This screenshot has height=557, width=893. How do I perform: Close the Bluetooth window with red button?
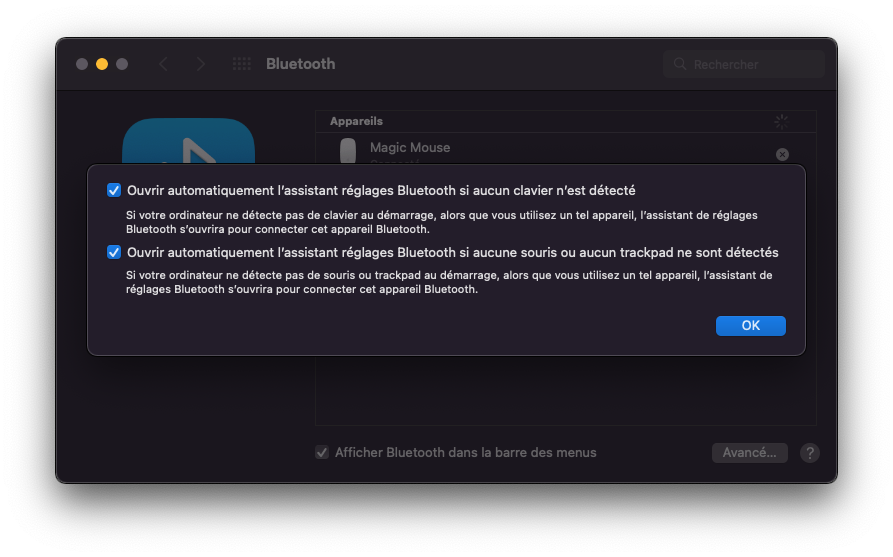(82, 64)
